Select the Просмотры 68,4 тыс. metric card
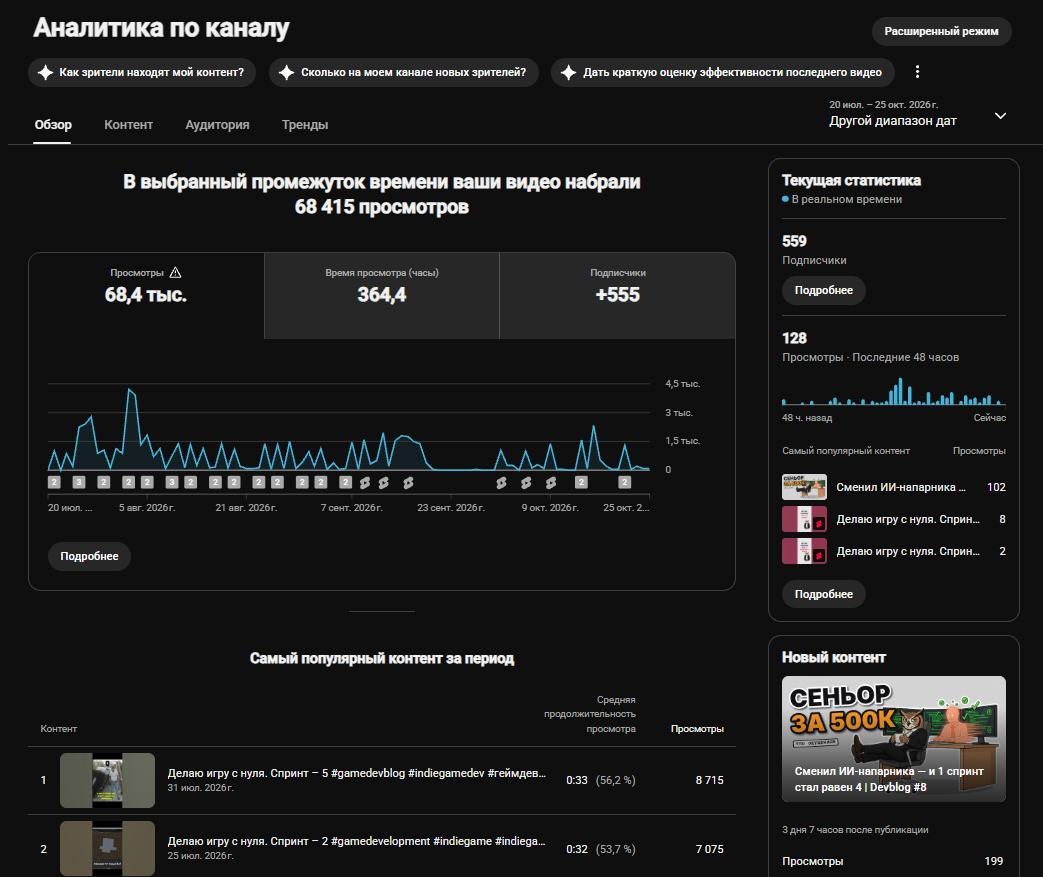The image size is (1043, 877). tap(146, 295)
